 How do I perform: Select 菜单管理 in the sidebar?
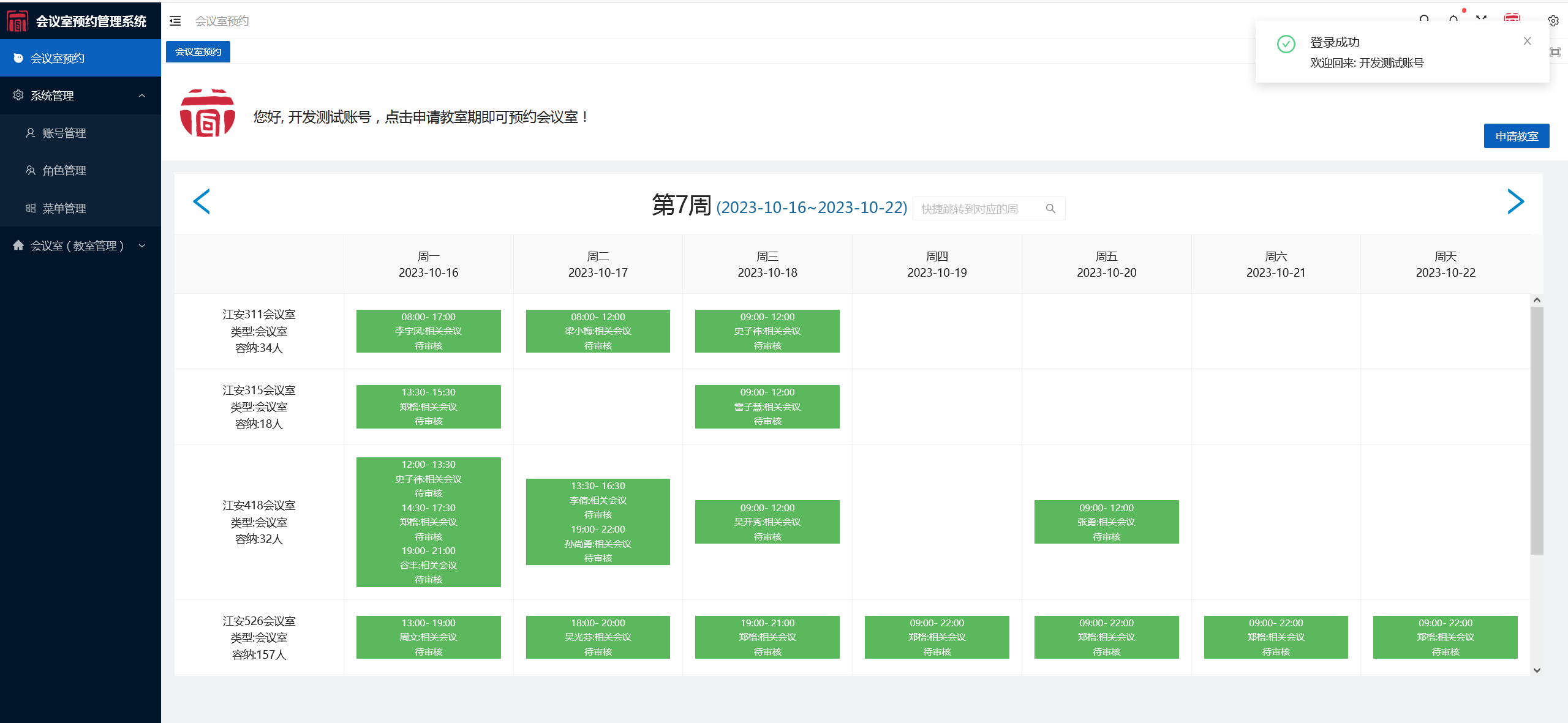[x=64, y=208]
